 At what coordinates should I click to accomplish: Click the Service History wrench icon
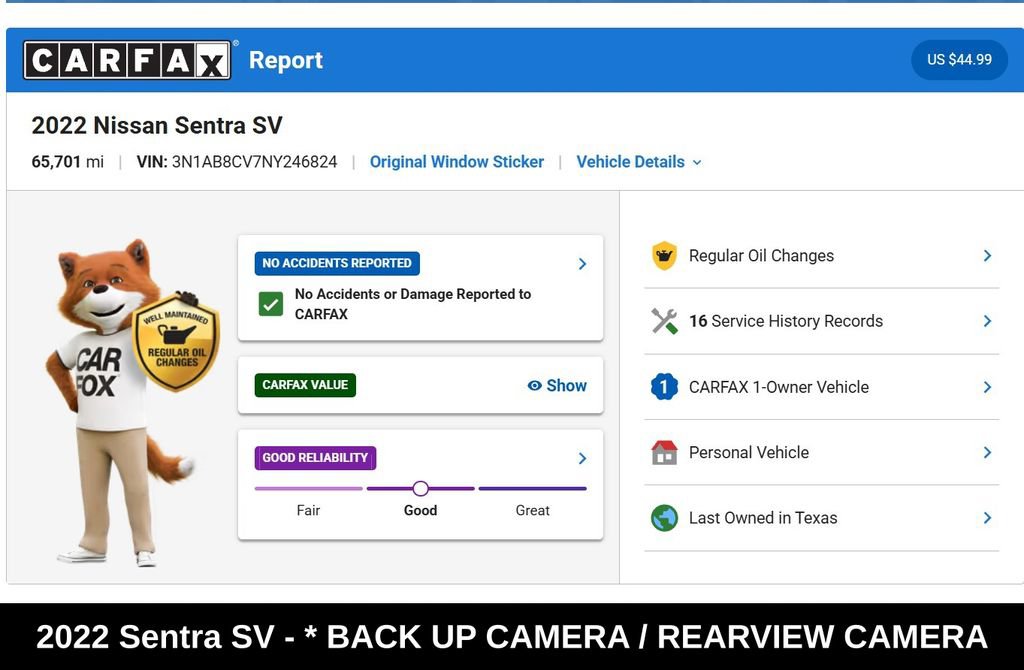pos(664,321)
